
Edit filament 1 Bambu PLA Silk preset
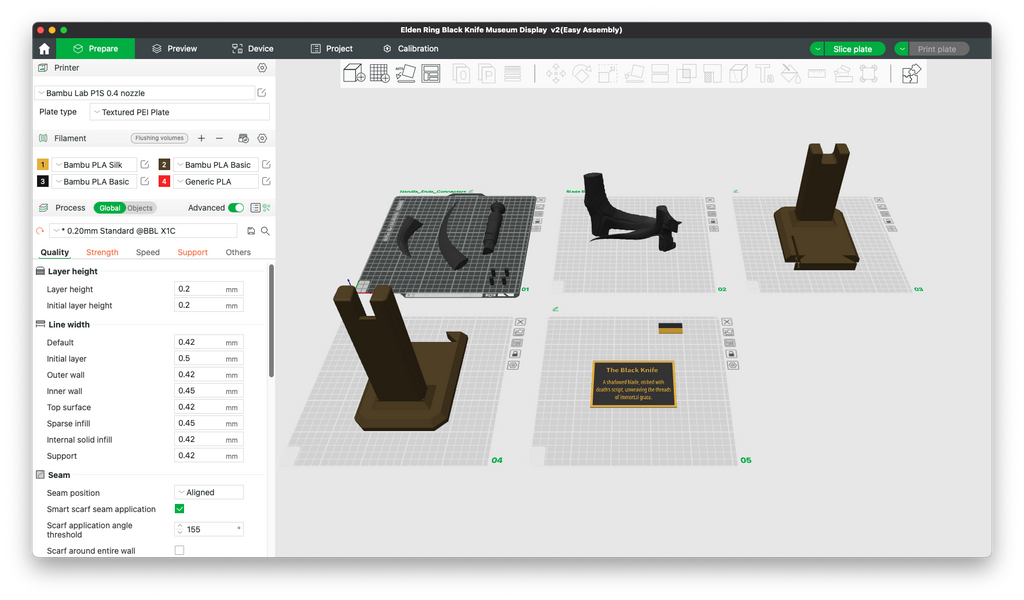pos(145,165)
